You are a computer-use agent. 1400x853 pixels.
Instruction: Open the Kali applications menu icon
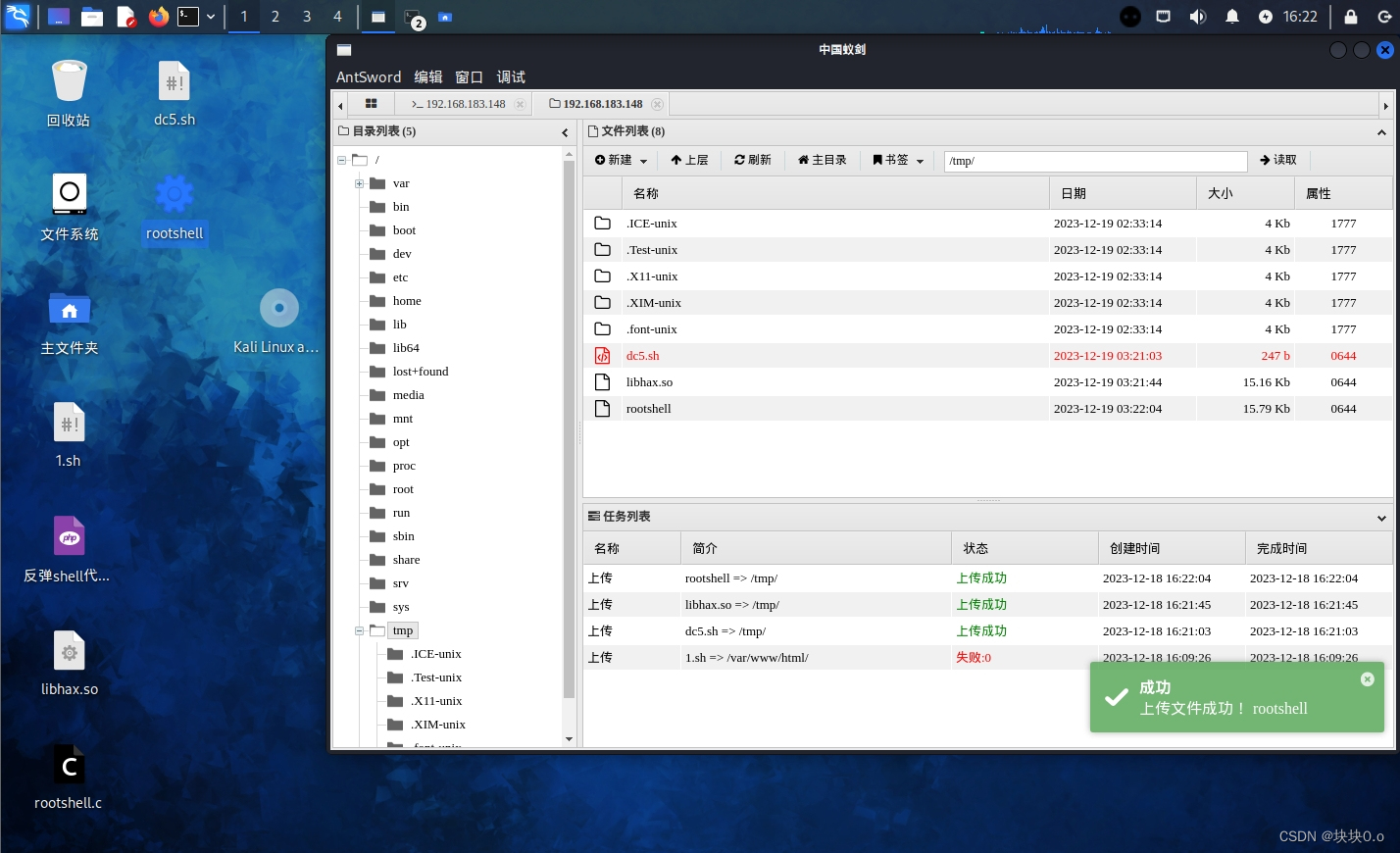click(18, 17)
